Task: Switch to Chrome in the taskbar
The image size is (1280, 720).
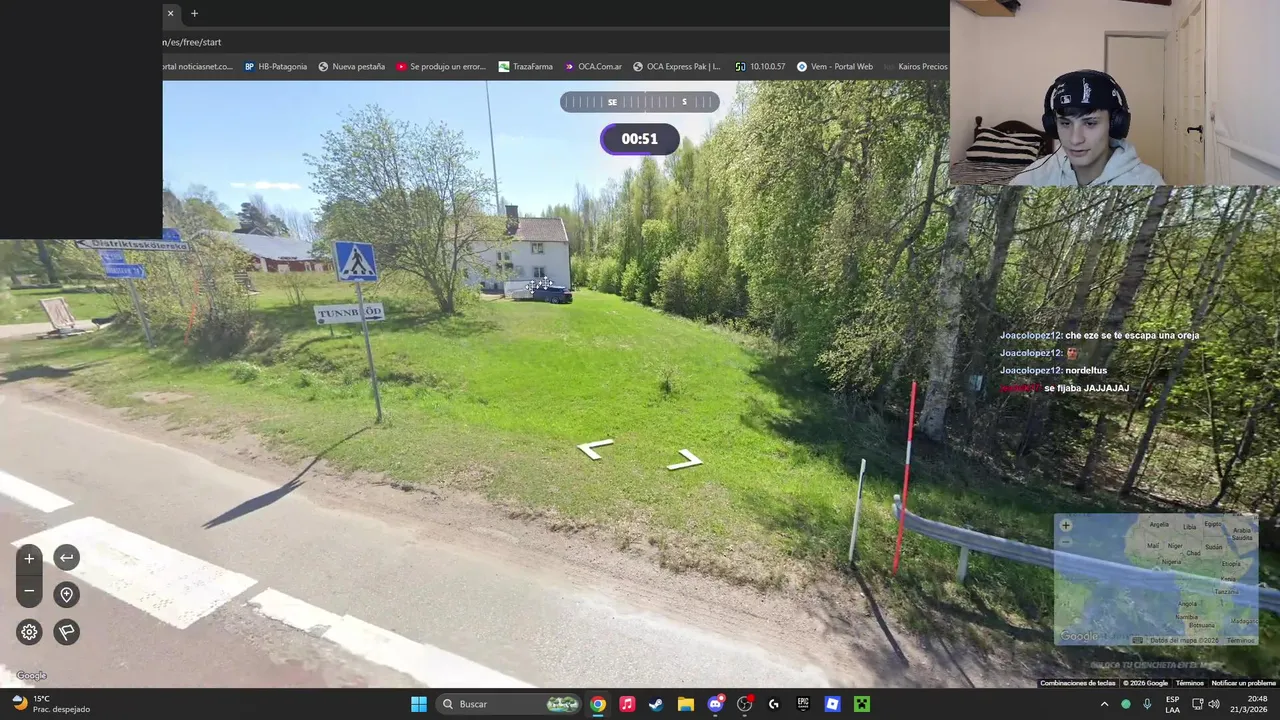Action: coord(597,704)
